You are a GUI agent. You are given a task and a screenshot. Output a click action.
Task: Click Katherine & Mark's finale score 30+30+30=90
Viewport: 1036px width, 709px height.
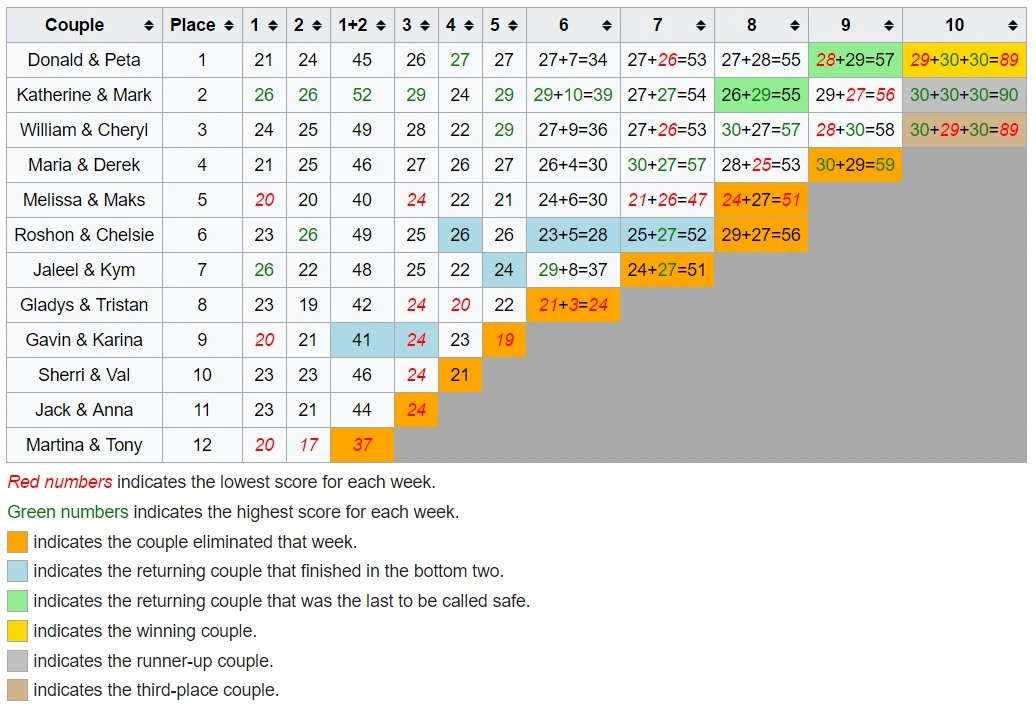964,95
